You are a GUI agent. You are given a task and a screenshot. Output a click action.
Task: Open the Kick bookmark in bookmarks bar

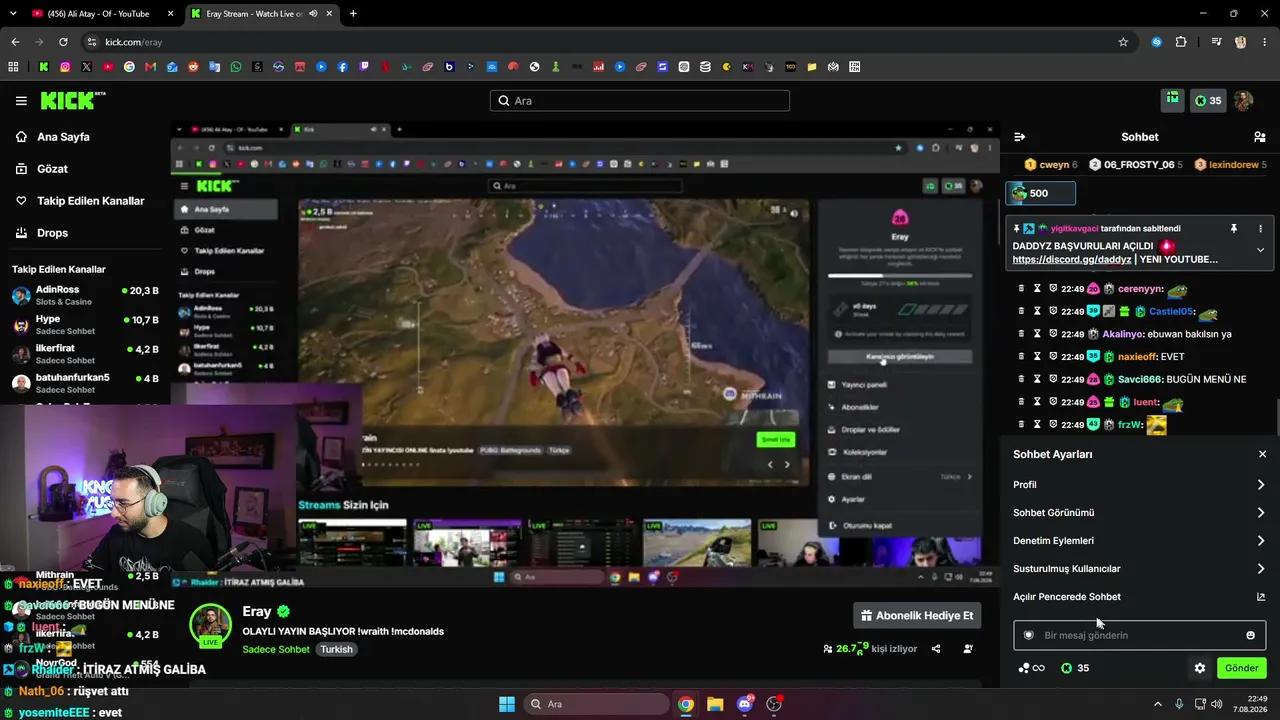pos(43,67)
